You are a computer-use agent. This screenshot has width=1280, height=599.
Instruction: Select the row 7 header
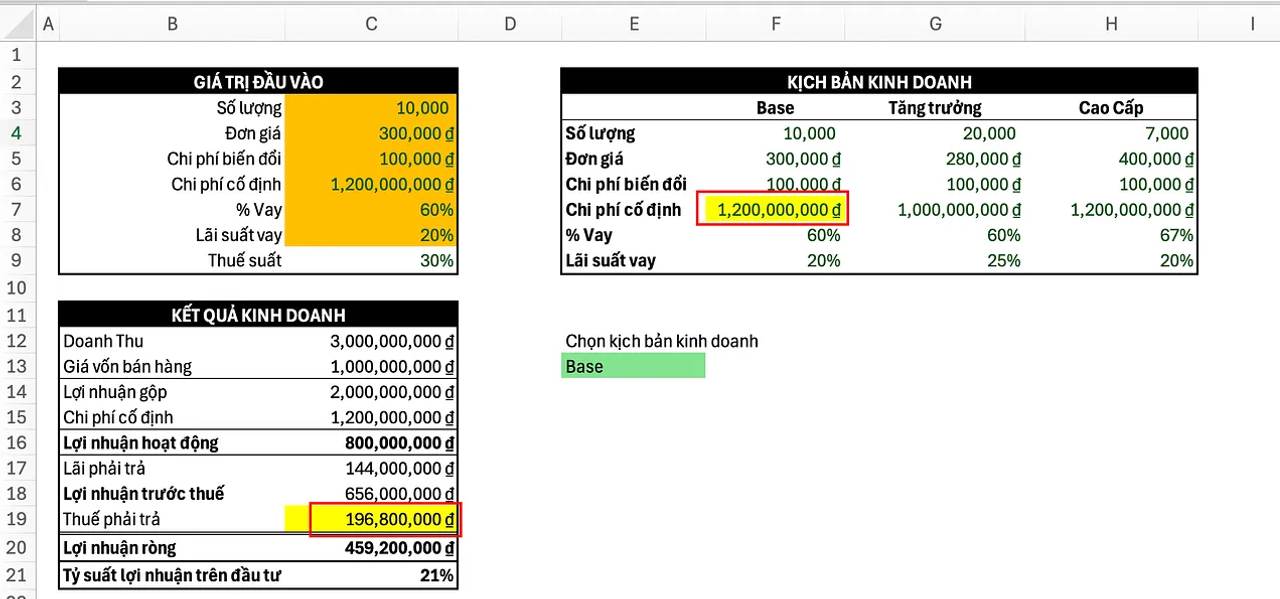(x=16, y=209)
